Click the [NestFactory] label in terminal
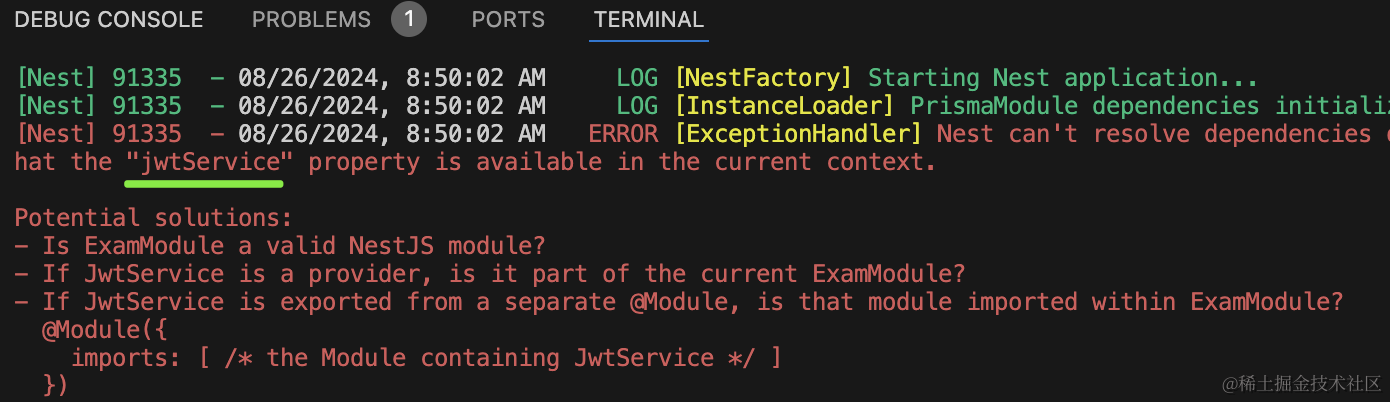 click(x=764, y=78)
